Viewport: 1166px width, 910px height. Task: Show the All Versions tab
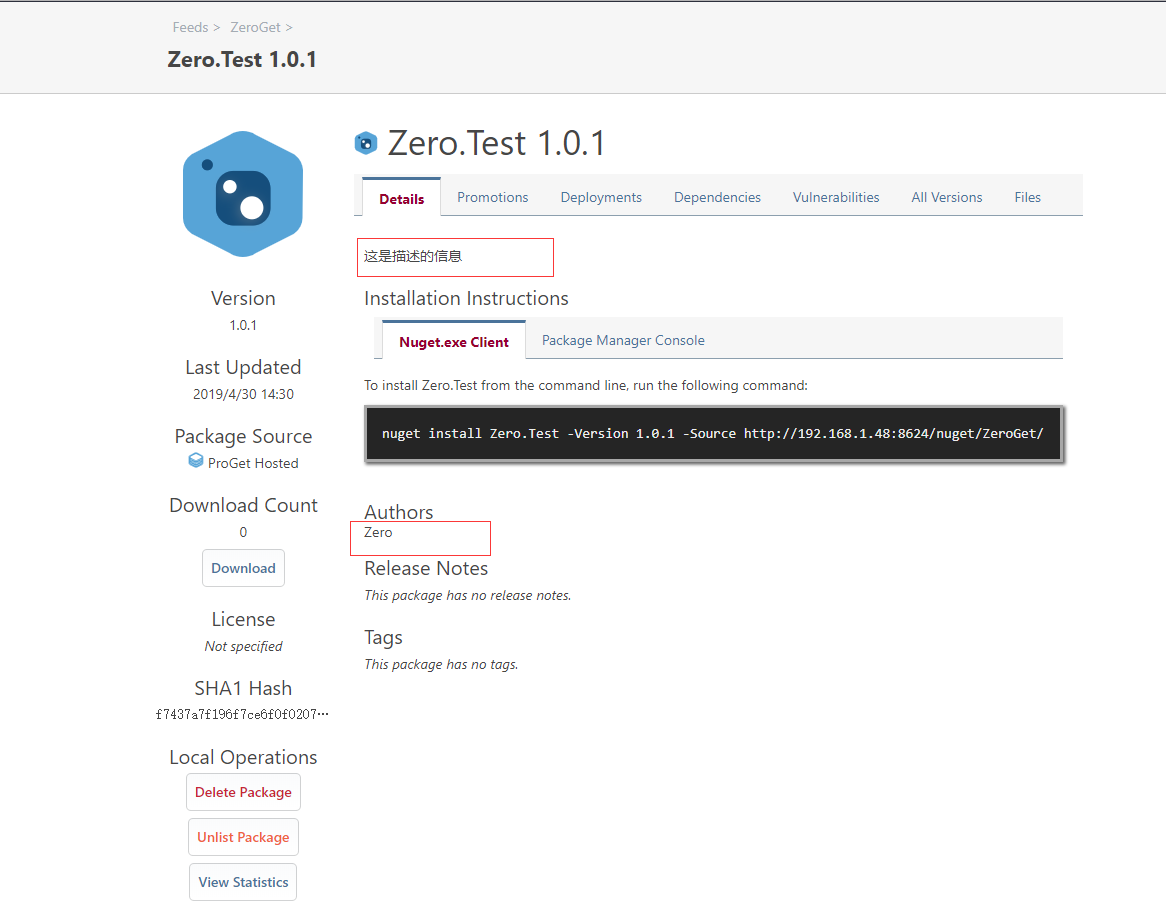[947, 197]
